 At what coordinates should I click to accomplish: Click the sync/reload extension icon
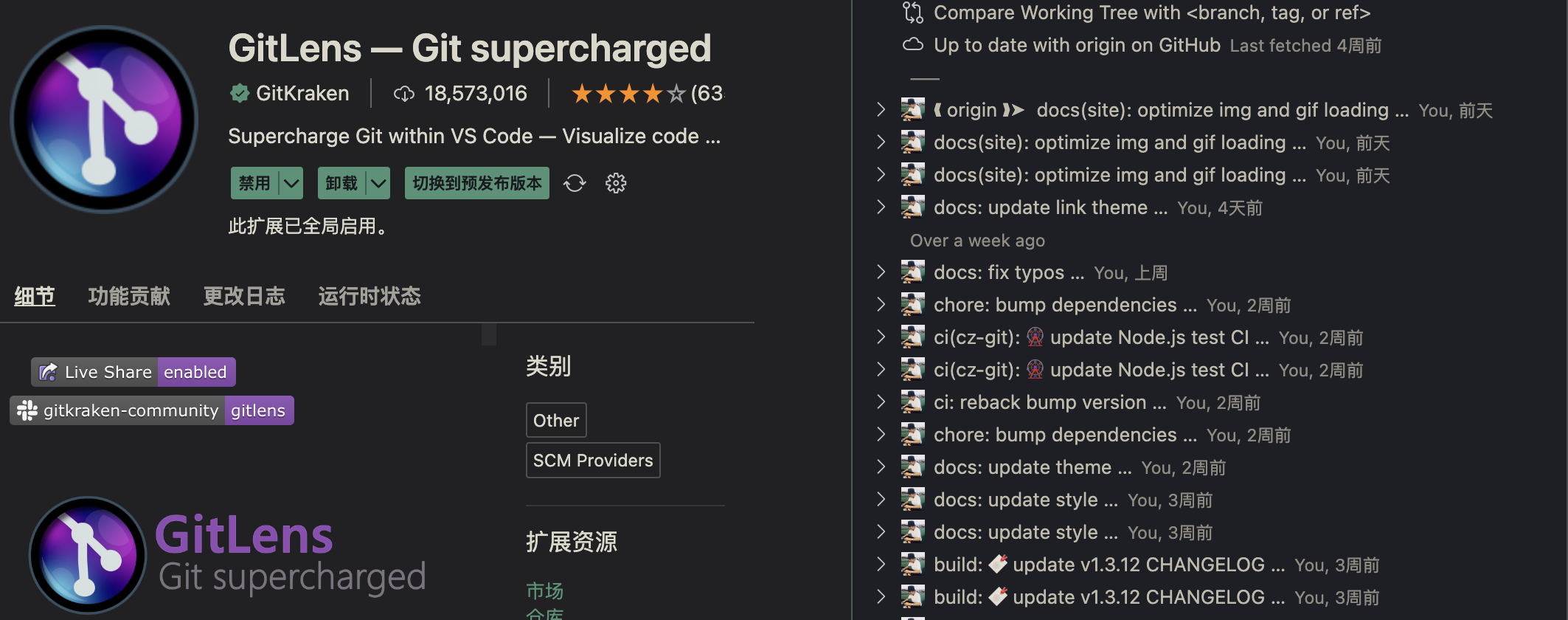tap(575, 183)
